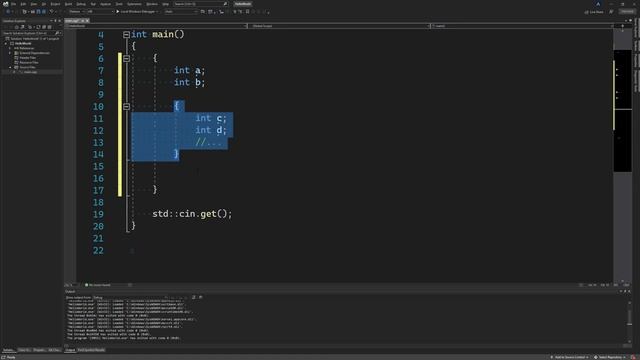Click Add to Source Control in status bar
Image resolution: width=640 pixels, height=360 pixels.
pyautogui.click(x=569, y=357)
